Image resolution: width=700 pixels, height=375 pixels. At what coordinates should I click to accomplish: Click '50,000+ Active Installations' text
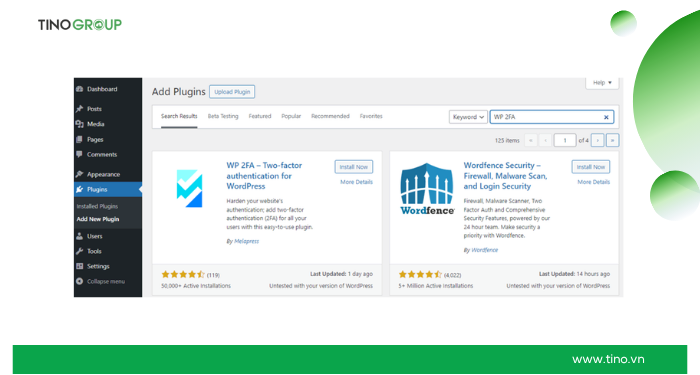pyautogui.click(x=196, y=286)
